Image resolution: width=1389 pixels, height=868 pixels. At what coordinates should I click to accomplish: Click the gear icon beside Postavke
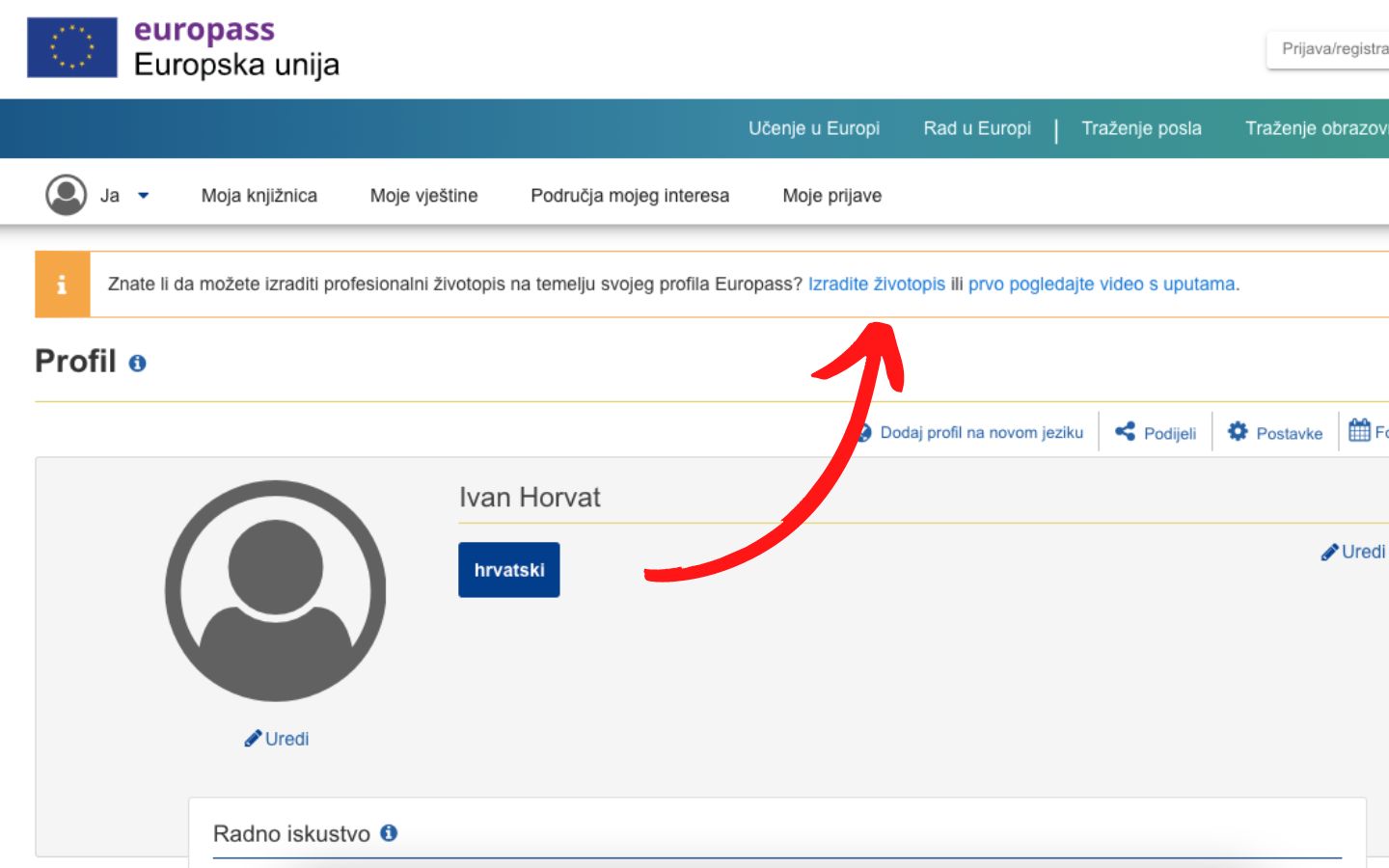[x=1238, y=432]
